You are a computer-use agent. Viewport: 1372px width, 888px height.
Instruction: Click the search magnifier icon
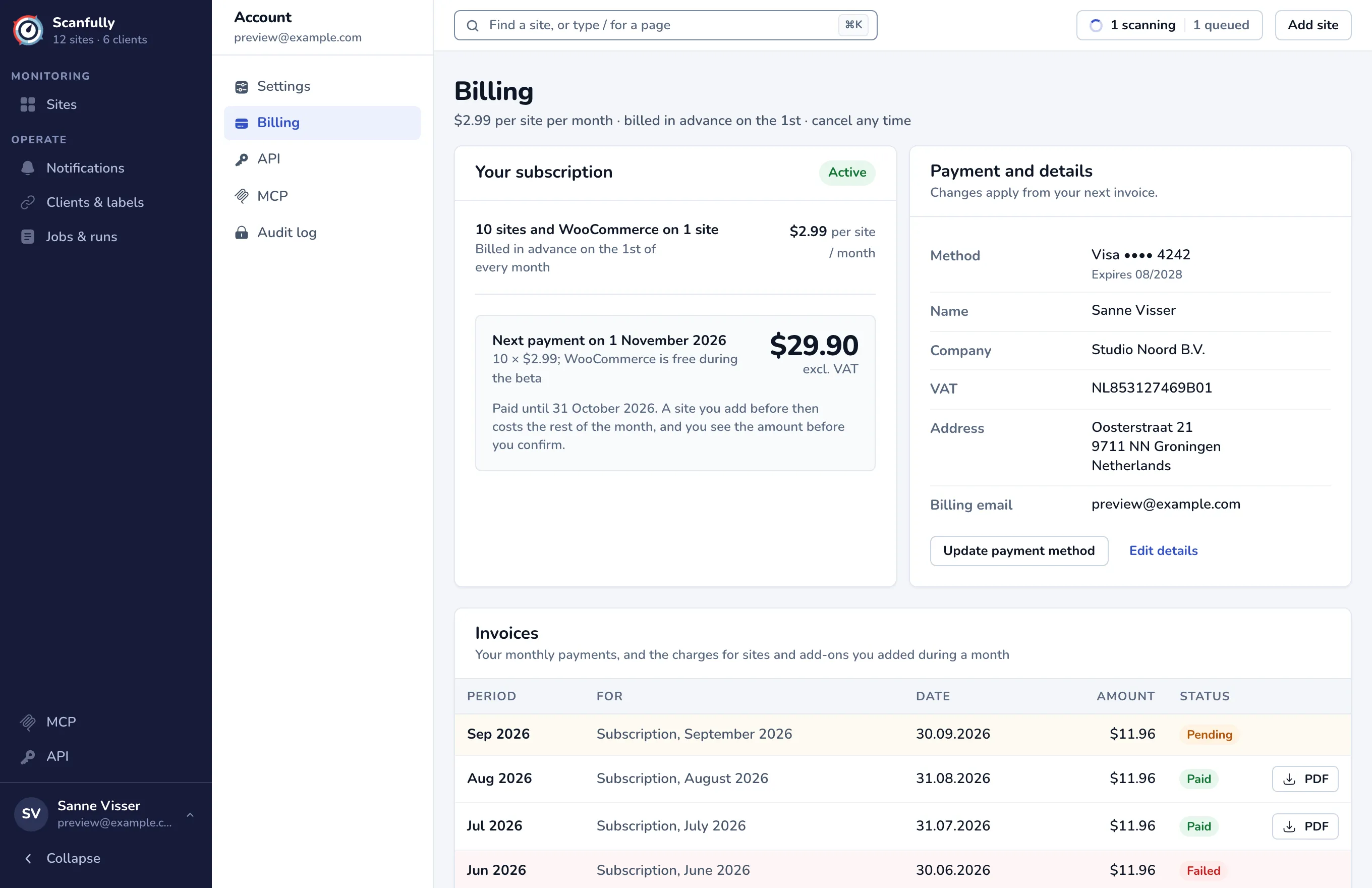point(473,25)
